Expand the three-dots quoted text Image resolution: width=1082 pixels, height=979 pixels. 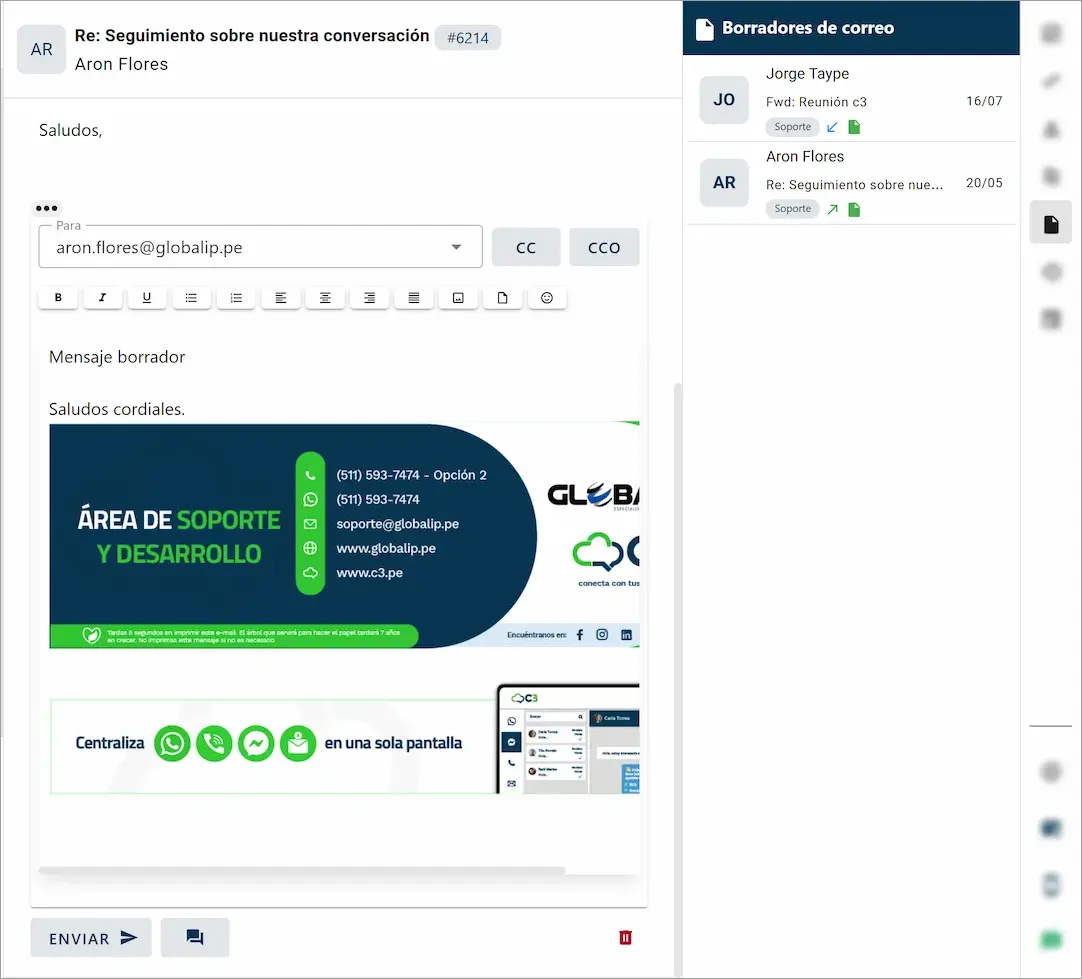pos(46,208)
